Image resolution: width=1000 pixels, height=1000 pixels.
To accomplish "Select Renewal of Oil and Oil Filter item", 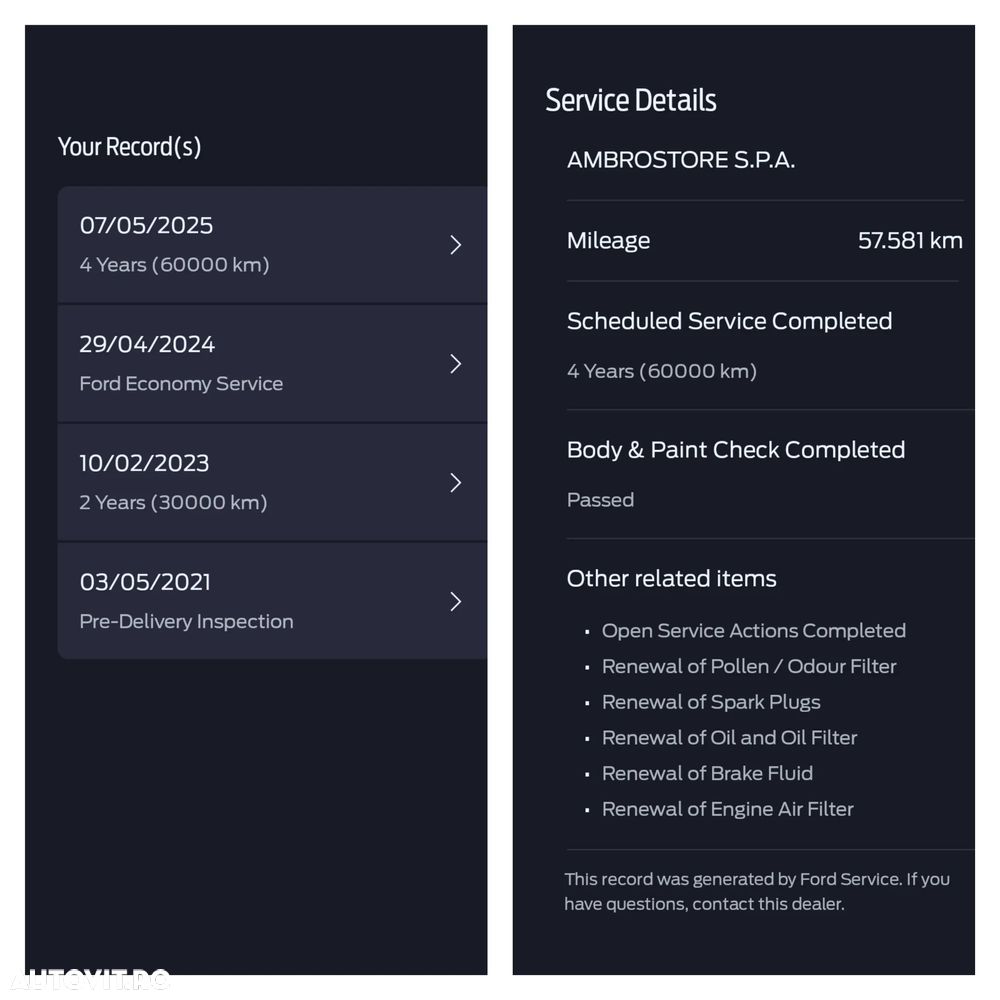I will (729, 738).
